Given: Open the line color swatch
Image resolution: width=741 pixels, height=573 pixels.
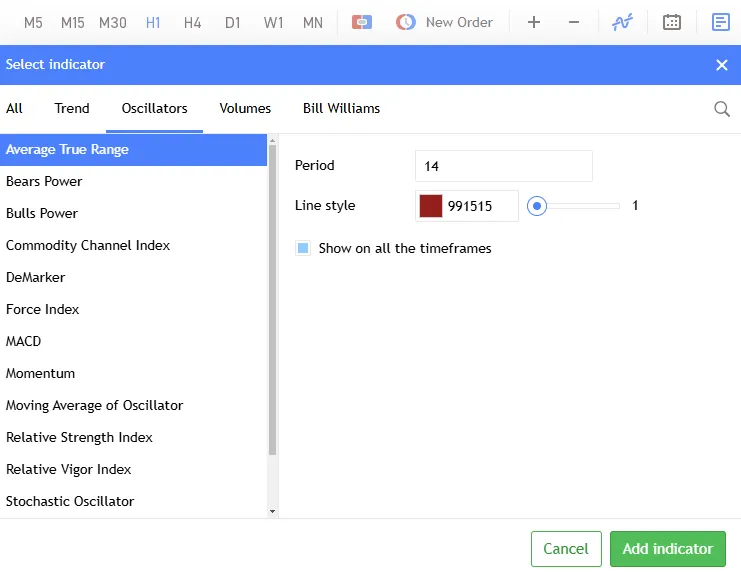Looking at the screenshot, I should coord(431,206).
